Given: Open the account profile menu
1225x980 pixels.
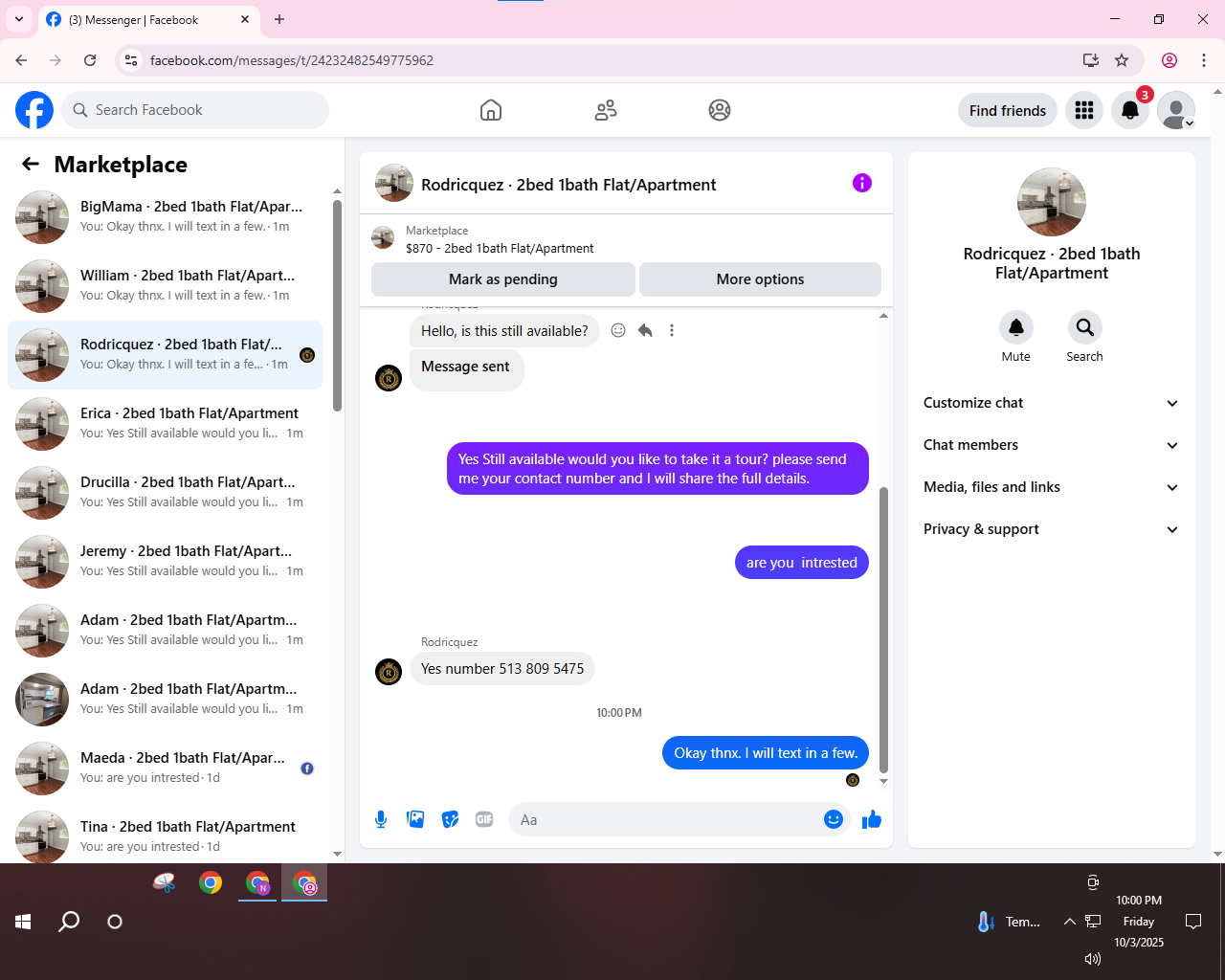Looking at the screenshot, I should (x=1176, y=110).
